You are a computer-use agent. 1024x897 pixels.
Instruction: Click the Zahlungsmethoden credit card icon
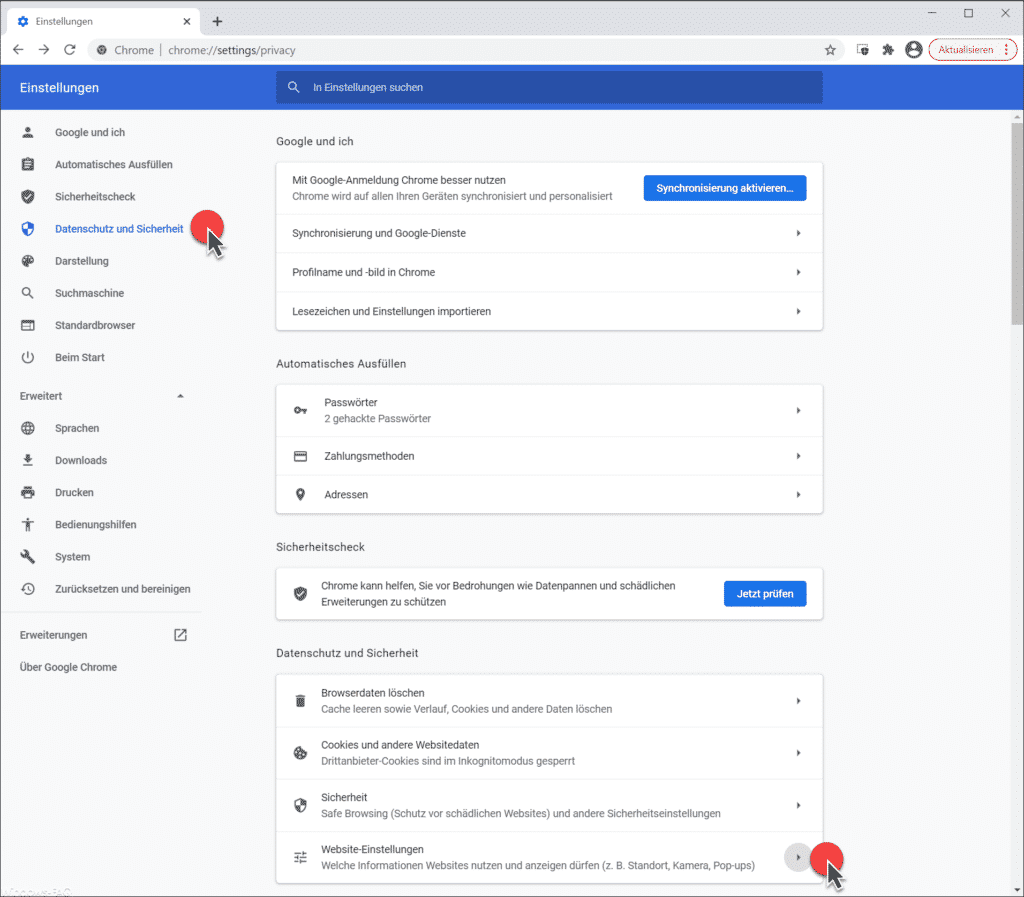point(300,456)
